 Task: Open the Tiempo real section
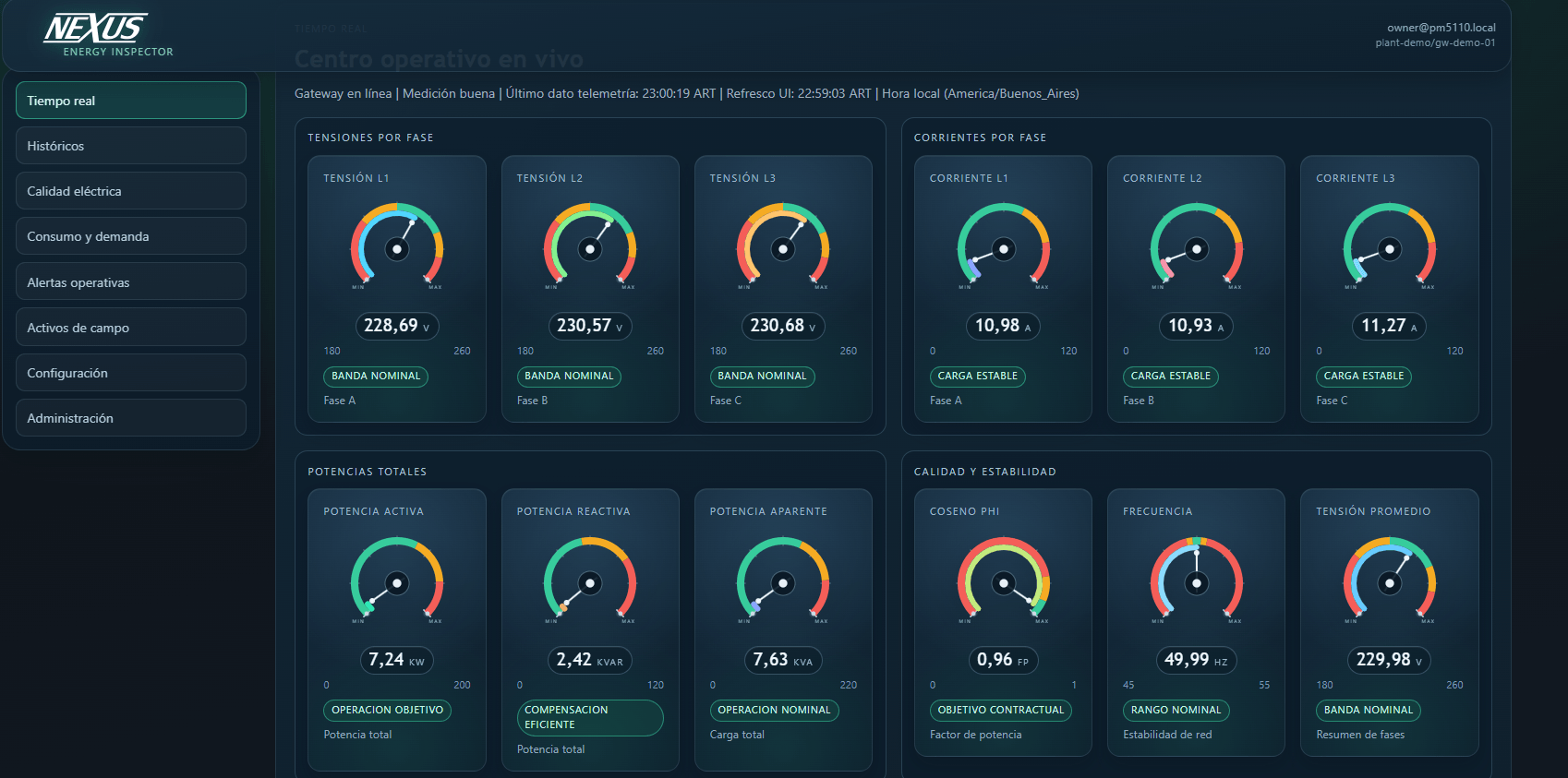131,101
